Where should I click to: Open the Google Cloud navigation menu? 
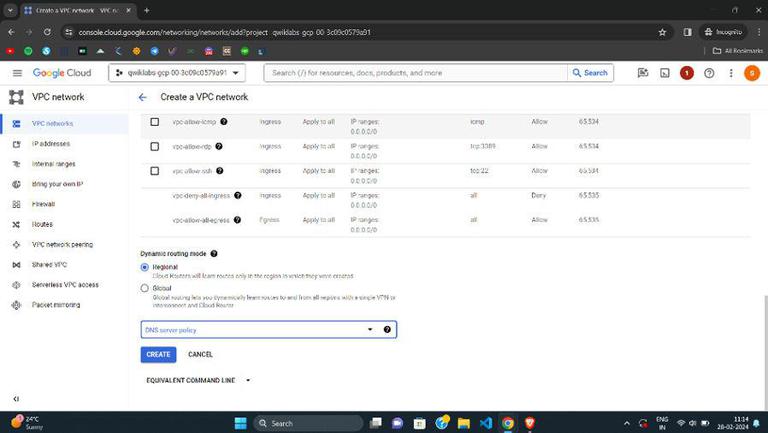point(17,73)
